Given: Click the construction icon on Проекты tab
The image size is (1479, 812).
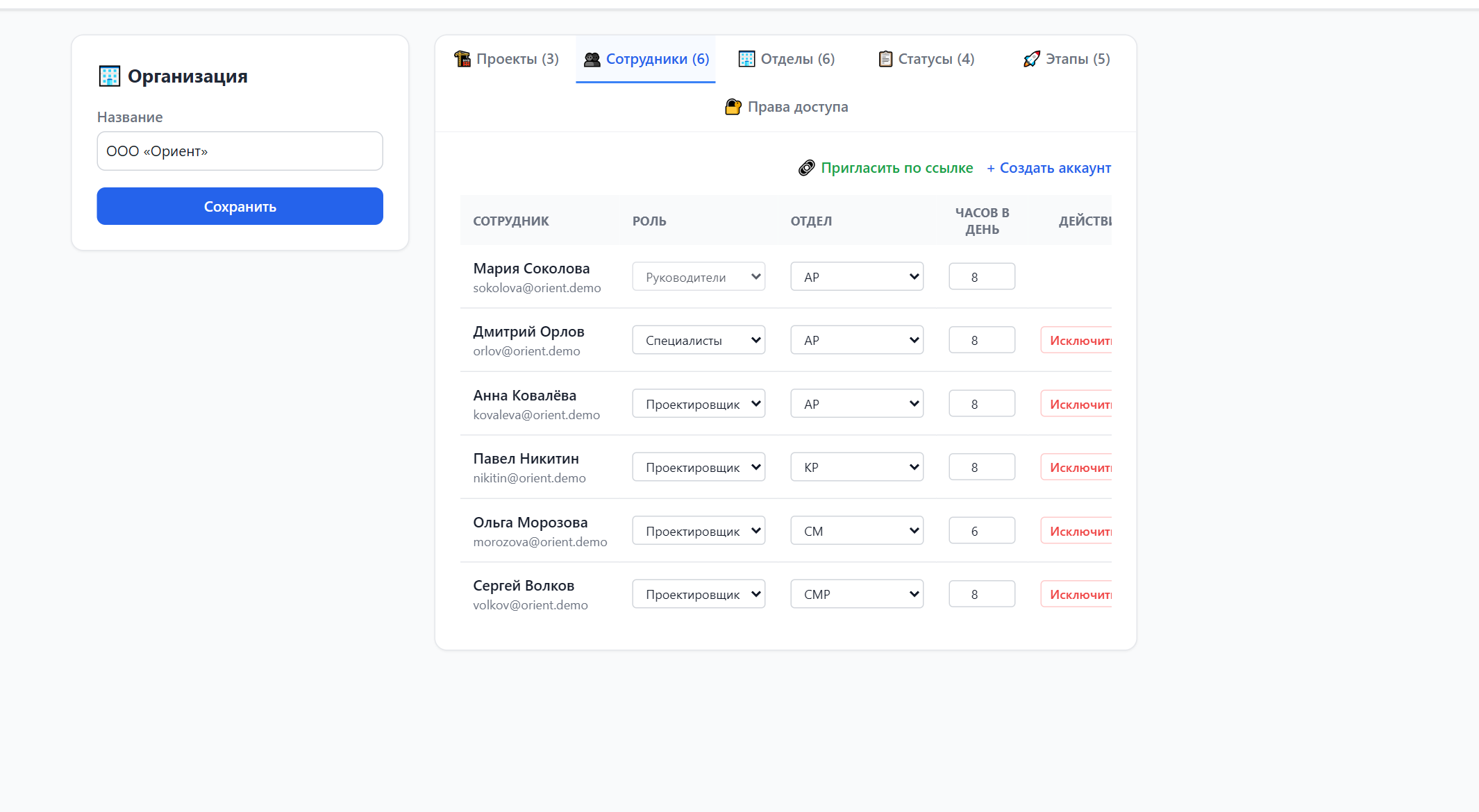Looking at the screenshot, I should coord(462,59).
